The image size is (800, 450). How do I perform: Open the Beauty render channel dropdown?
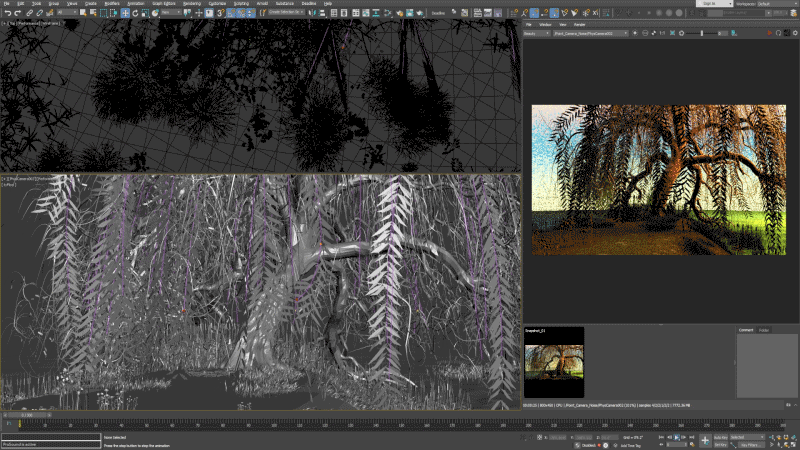pos(538,33)
